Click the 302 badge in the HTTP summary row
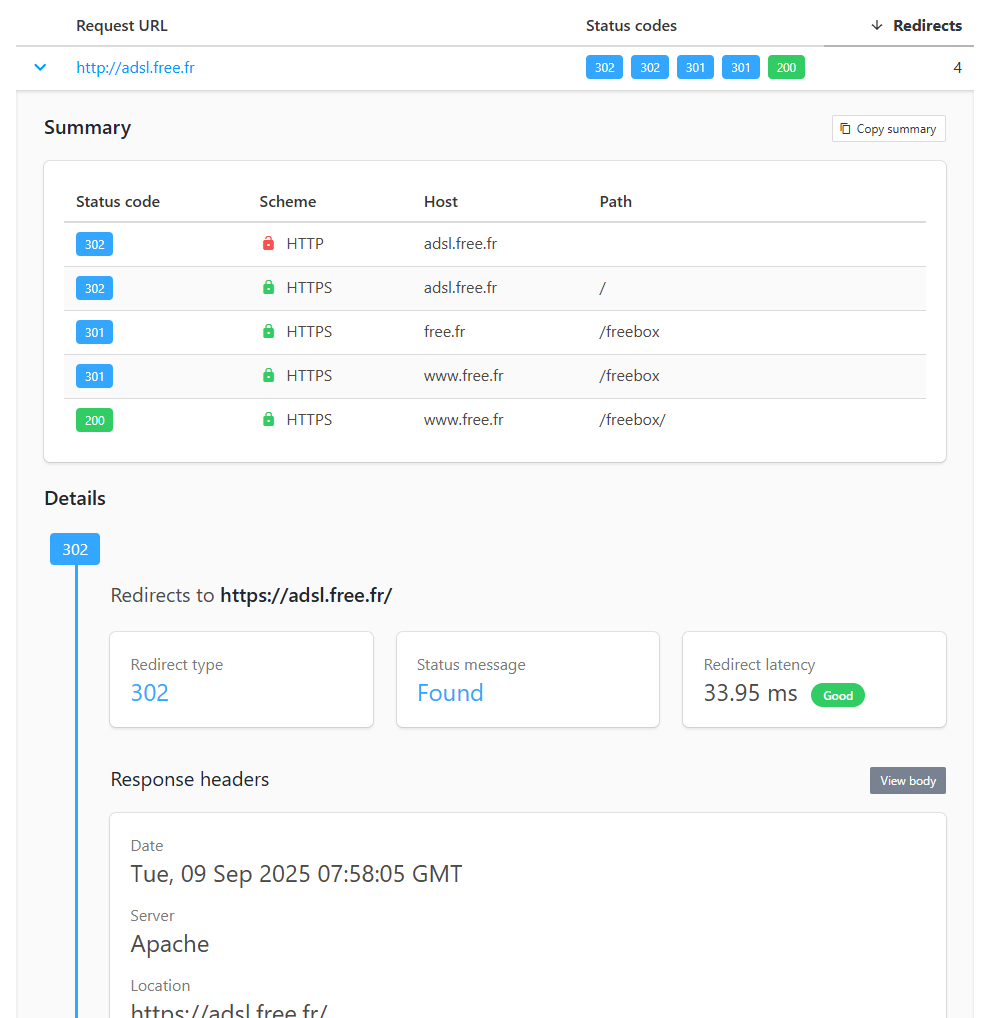 coord(94,244)
